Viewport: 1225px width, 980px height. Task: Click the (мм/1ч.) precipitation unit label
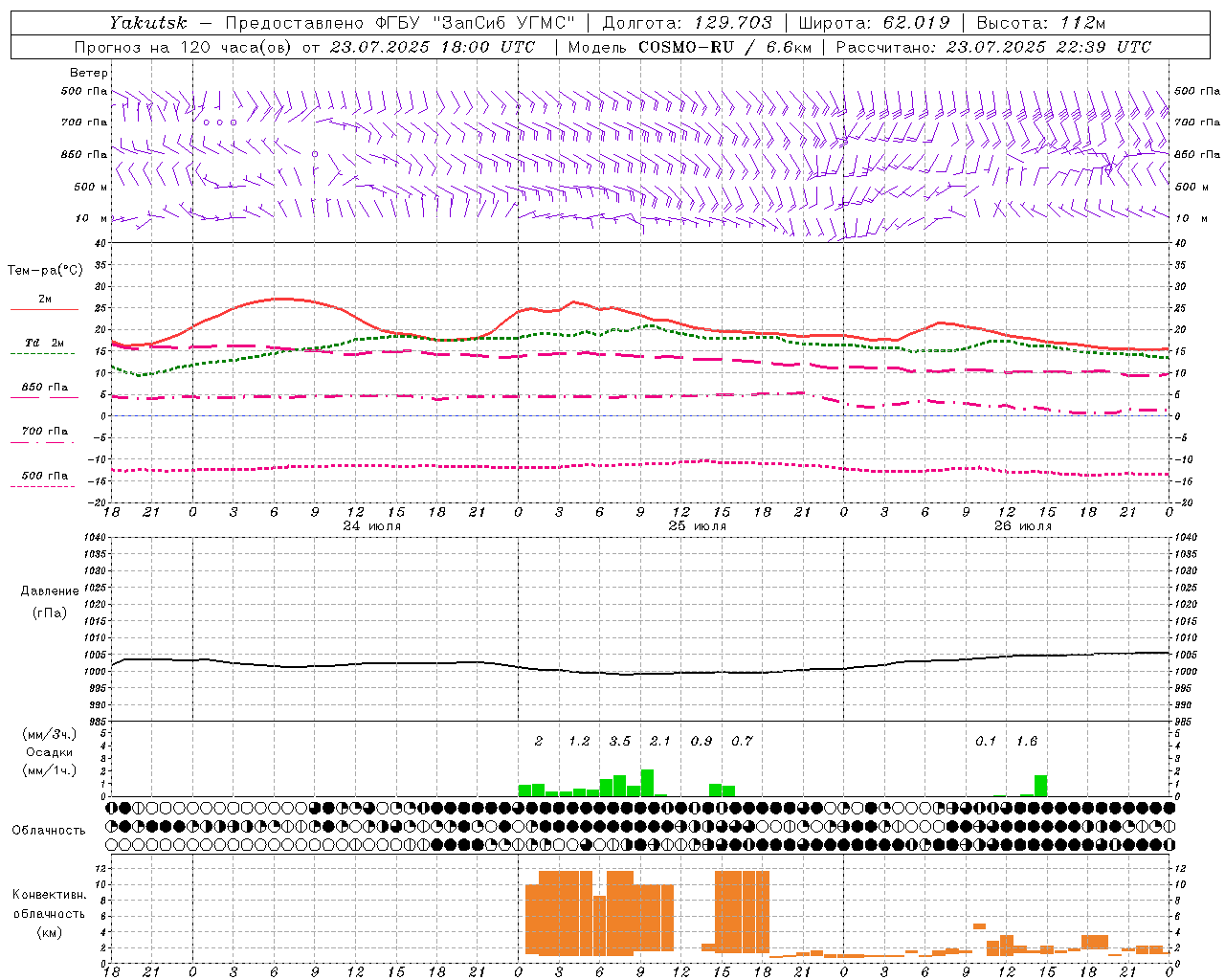(x=50, y=770)
